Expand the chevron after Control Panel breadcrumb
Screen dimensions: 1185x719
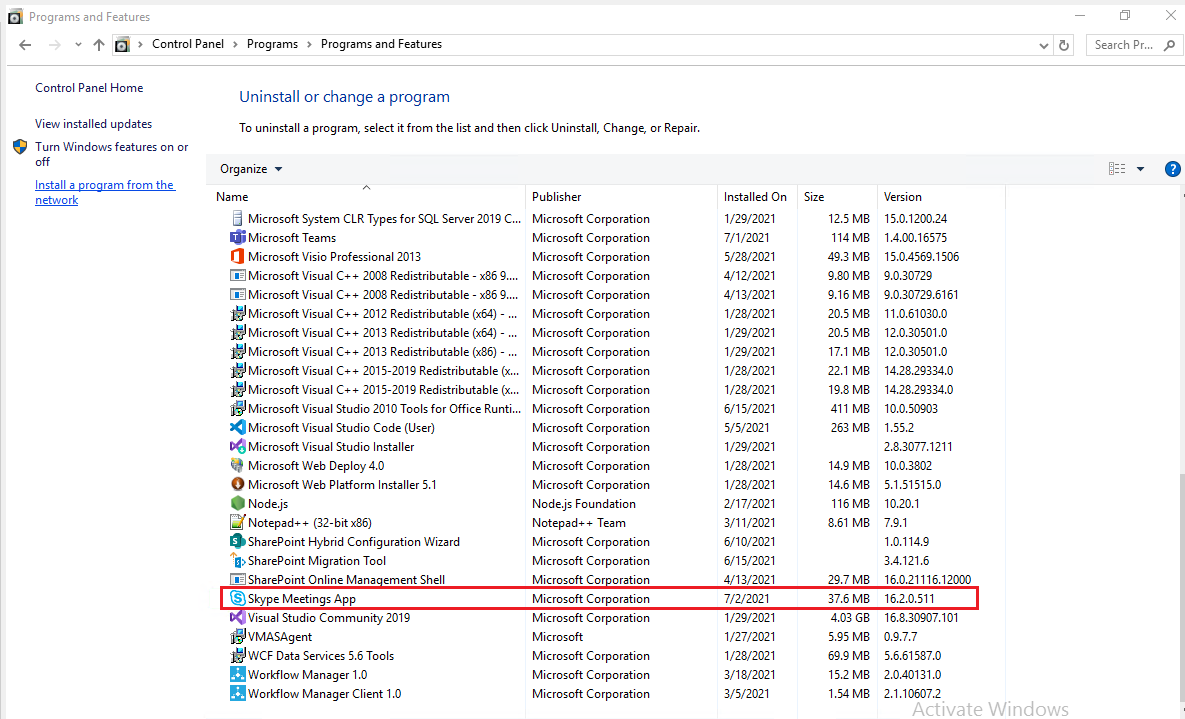tap(235, 45)
